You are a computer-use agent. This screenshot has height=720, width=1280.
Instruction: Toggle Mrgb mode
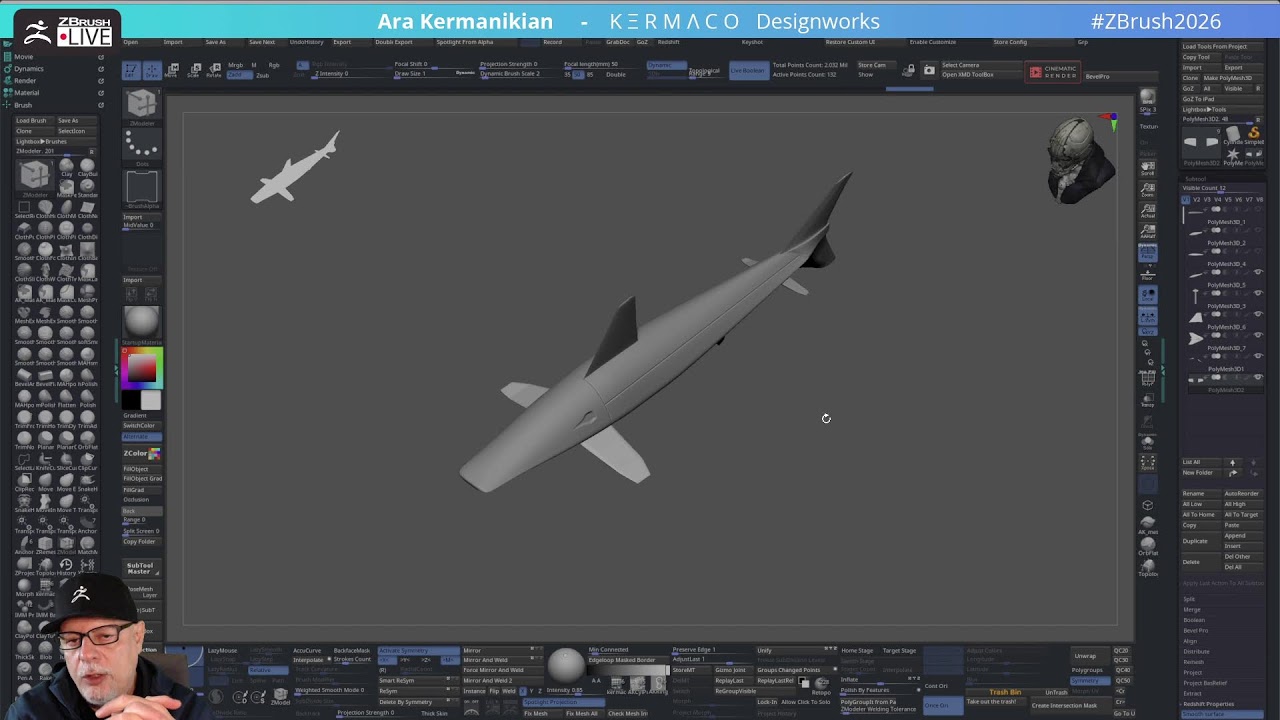[x=235, y=65]
